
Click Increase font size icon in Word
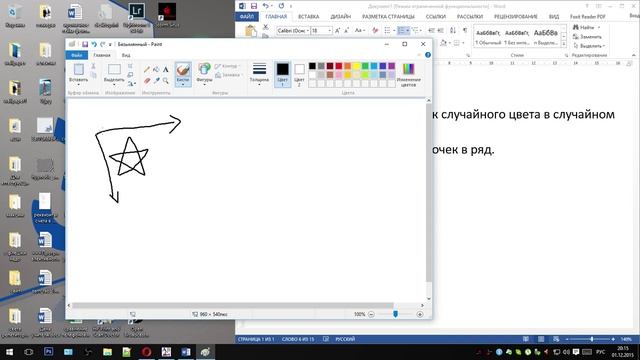[338, 31]
